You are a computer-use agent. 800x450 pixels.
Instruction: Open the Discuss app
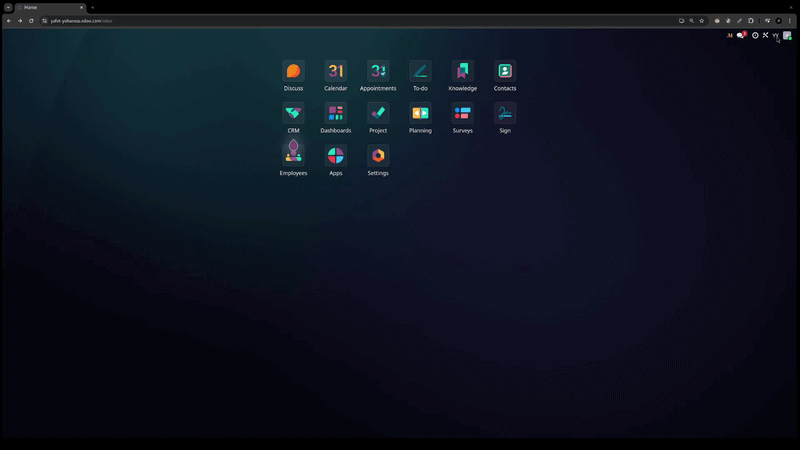[x=293, y=76]
